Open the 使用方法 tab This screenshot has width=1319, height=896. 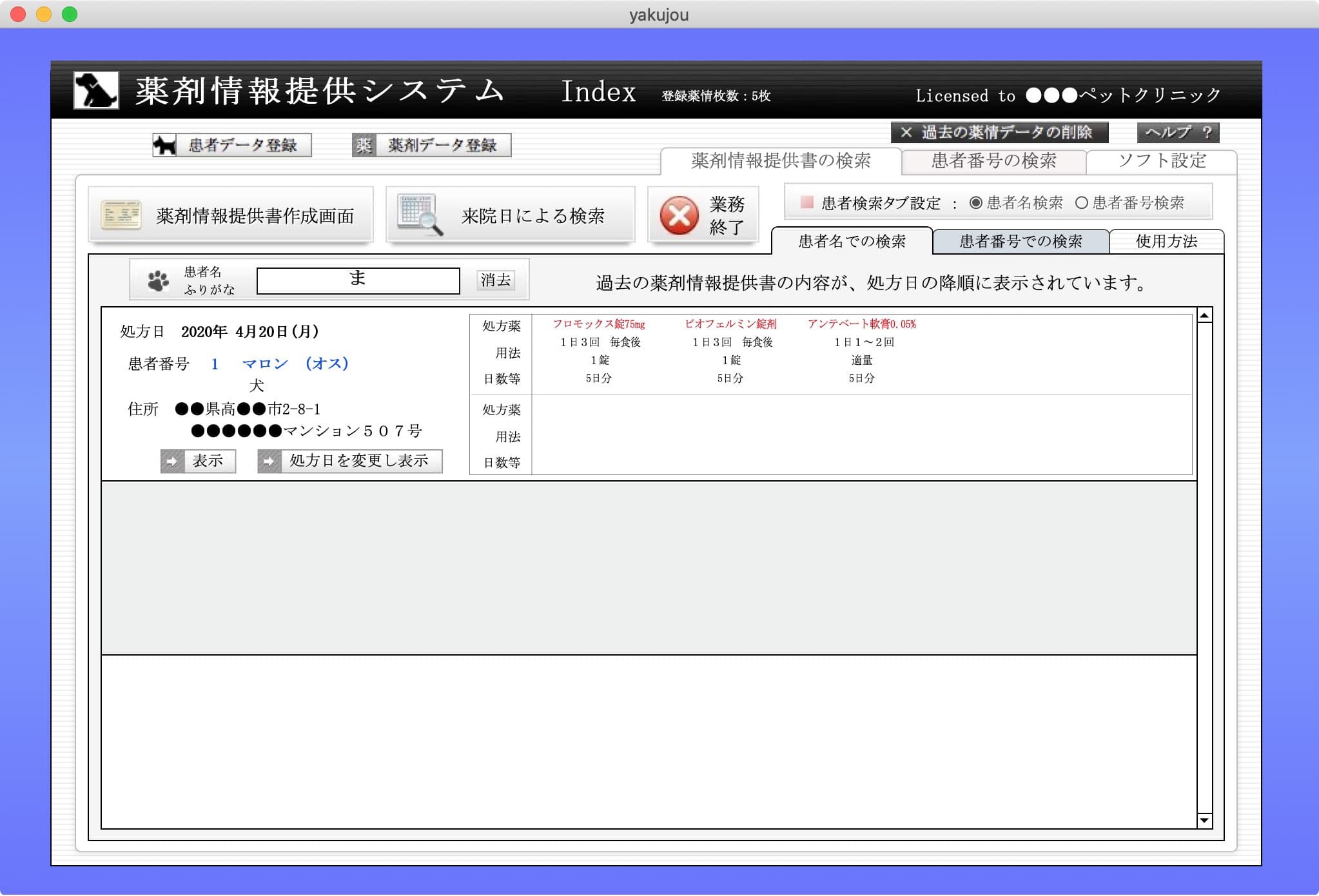tap(1166, 242)
